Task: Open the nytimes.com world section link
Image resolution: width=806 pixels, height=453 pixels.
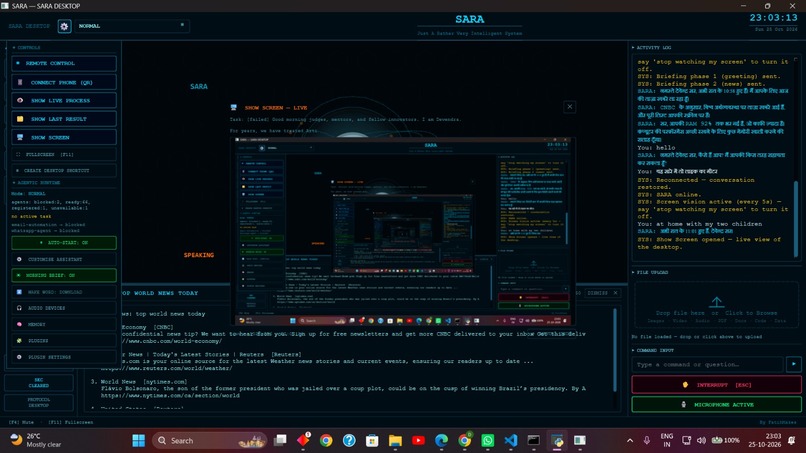Action: (x=170, y=395)
